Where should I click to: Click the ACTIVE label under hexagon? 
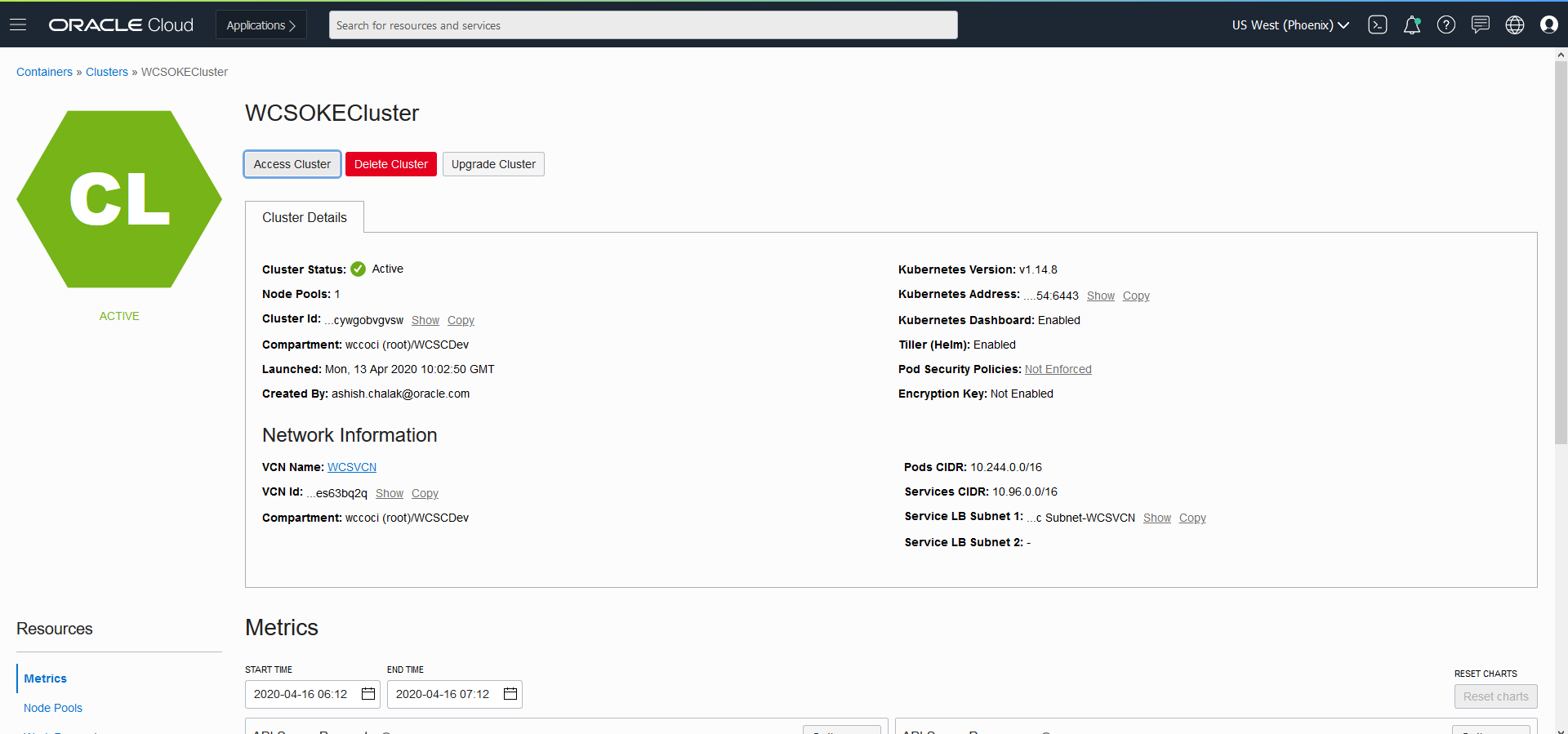119,316
